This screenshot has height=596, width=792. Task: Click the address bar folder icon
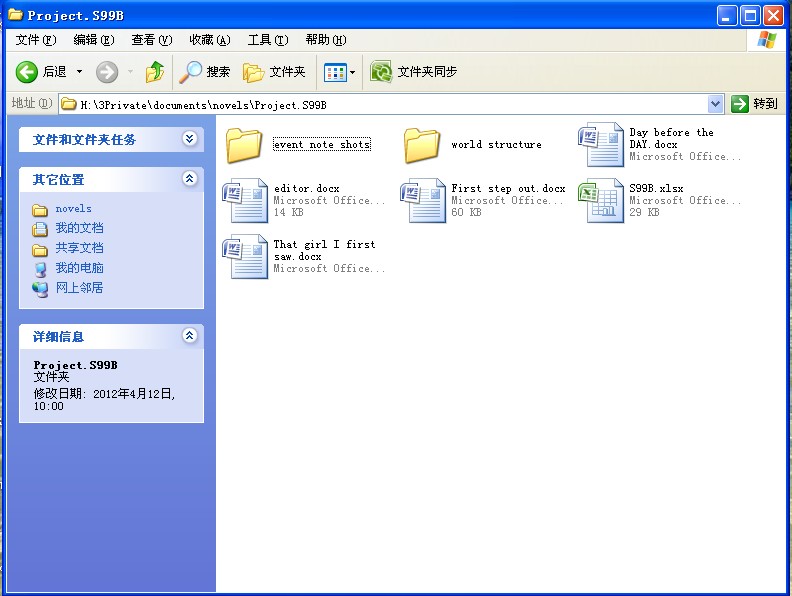click(69, 105)
